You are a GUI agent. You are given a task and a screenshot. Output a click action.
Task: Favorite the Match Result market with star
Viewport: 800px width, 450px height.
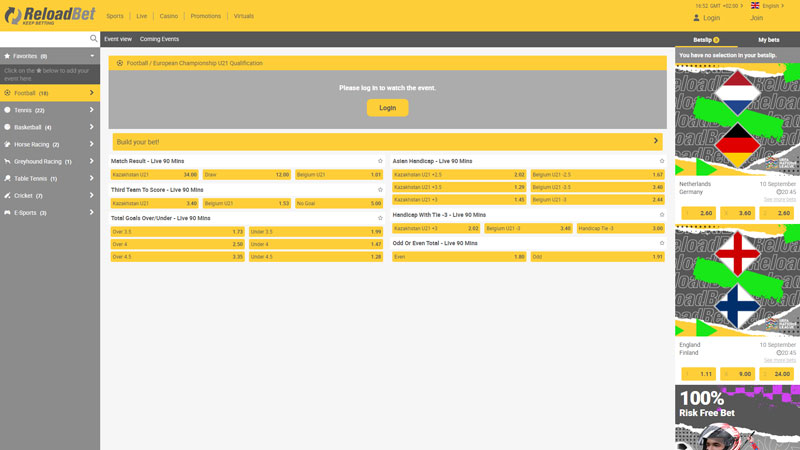pos(380,161)
